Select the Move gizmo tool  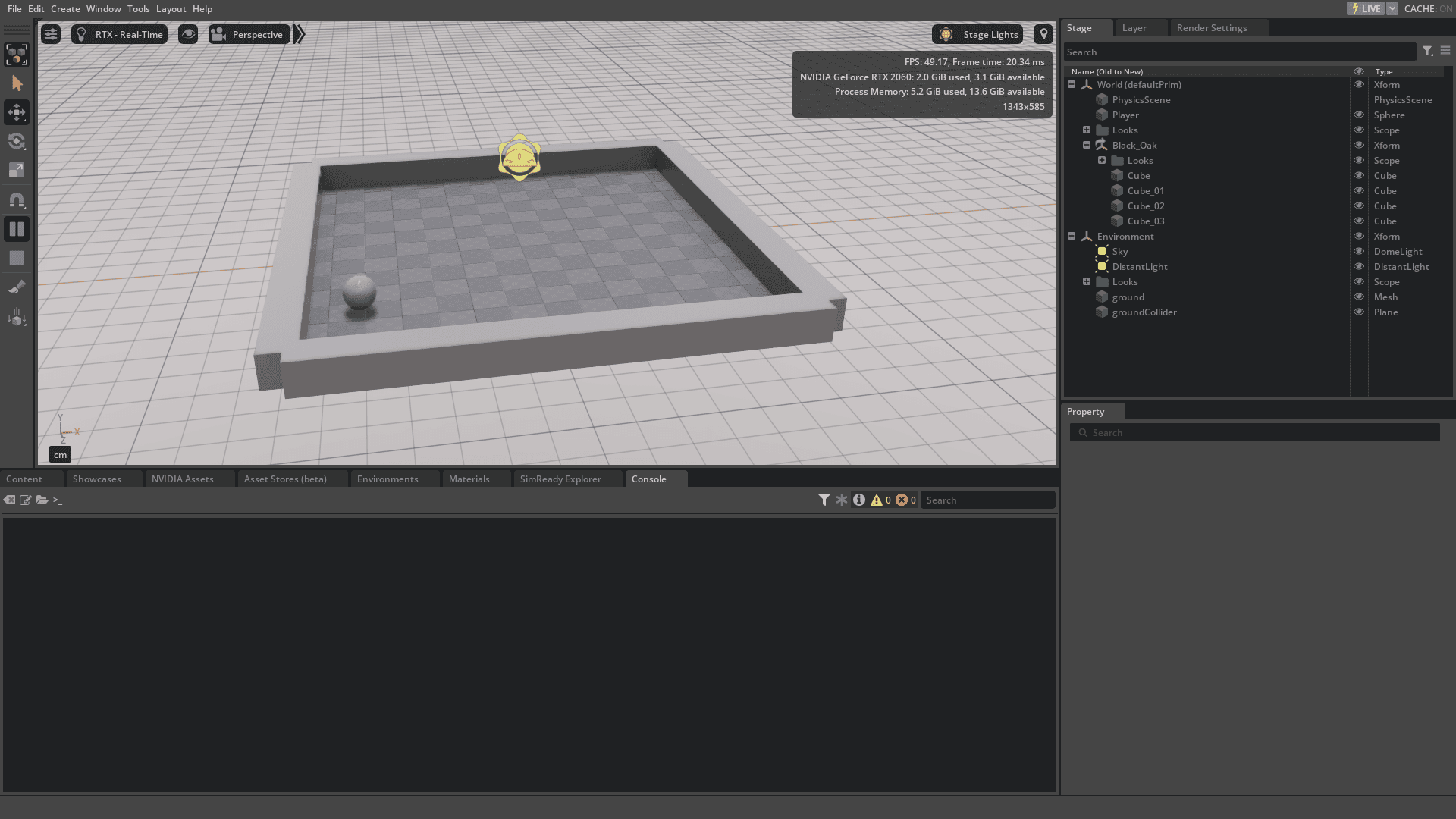(x=17, y=113)
